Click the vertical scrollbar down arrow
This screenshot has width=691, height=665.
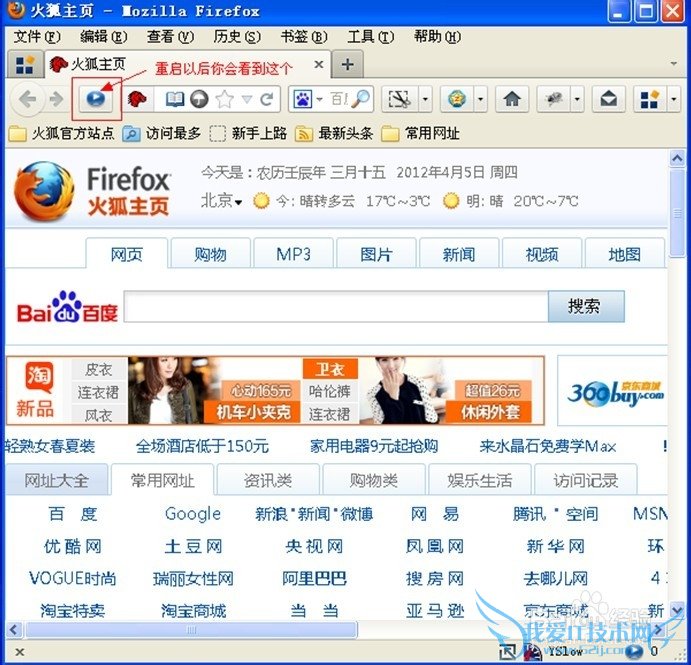[x=677, y=610]
